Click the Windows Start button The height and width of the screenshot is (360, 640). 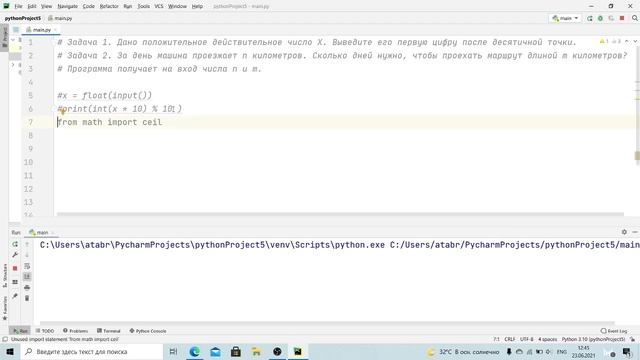pyautogui.click(x=10, y=351)
